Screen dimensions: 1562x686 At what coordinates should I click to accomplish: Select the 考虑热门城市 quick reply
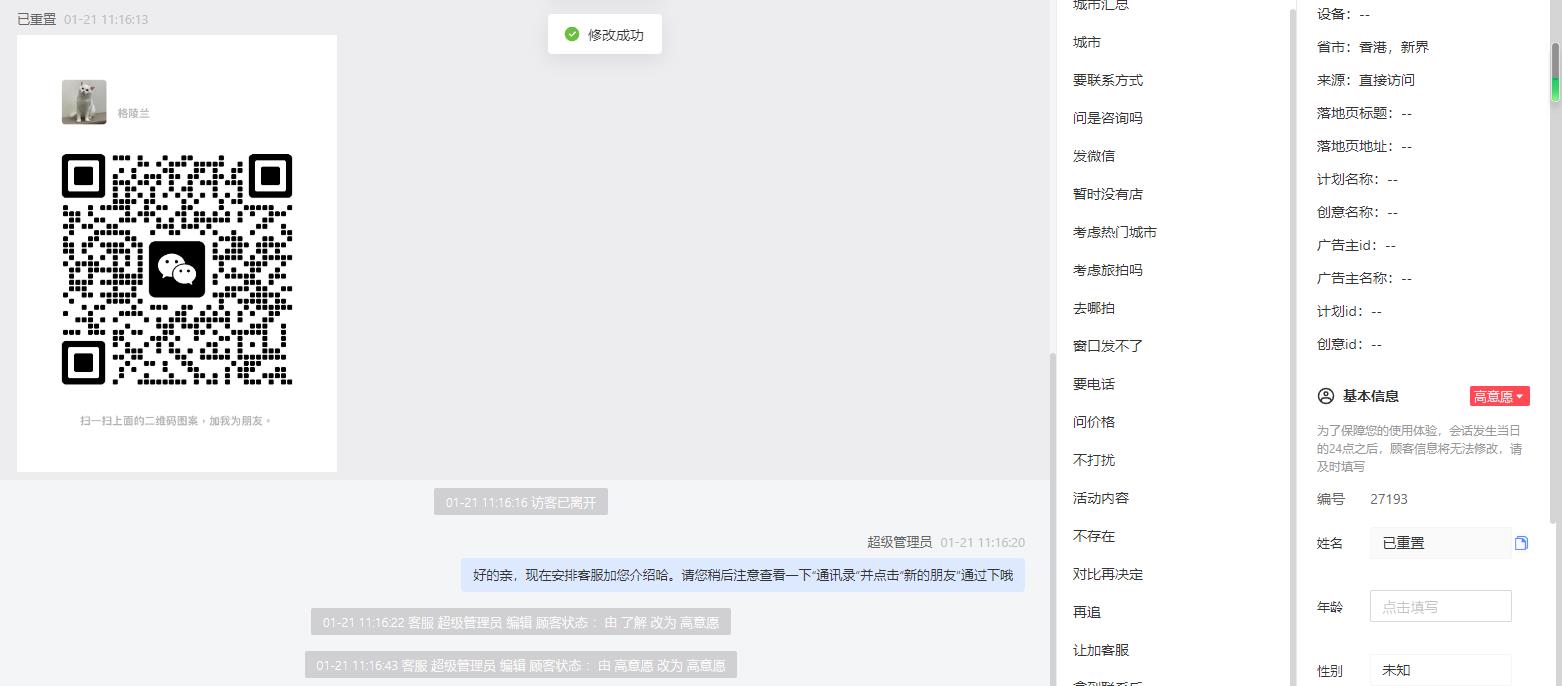point(1115,232)
